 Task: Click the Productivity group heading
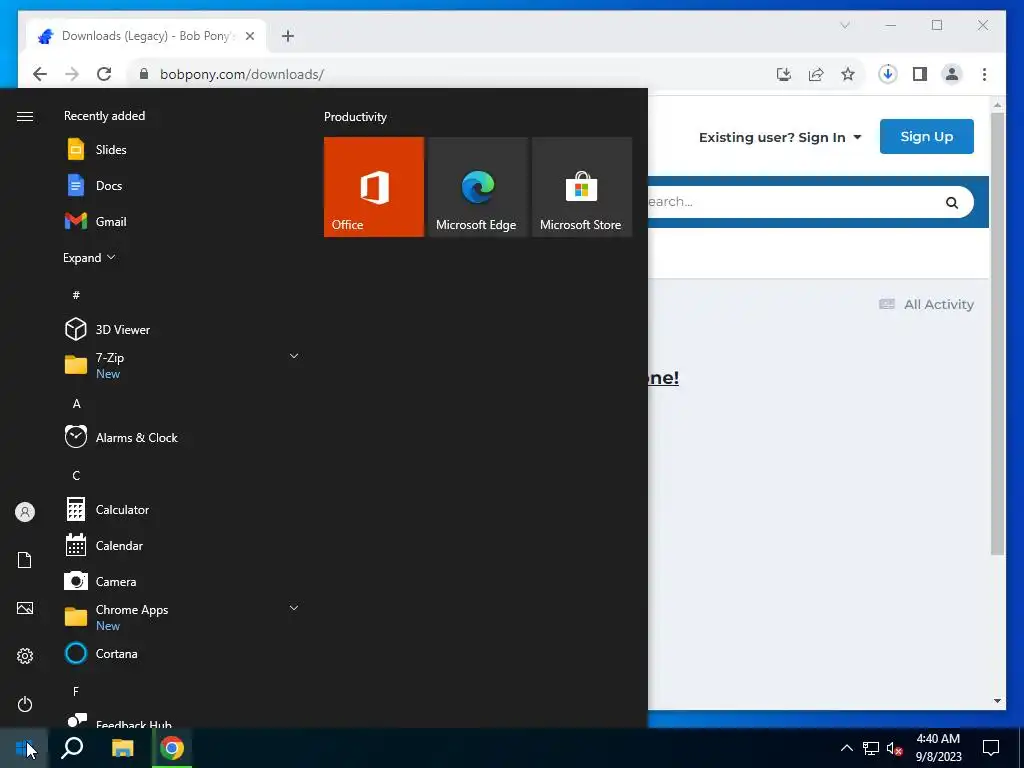tap(355, 117)
